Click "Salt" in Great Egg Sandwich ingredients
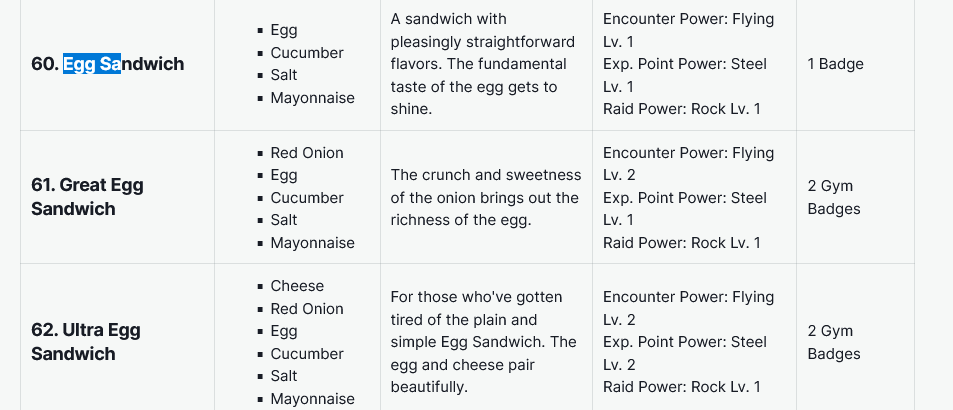 (x=286, y=220)
